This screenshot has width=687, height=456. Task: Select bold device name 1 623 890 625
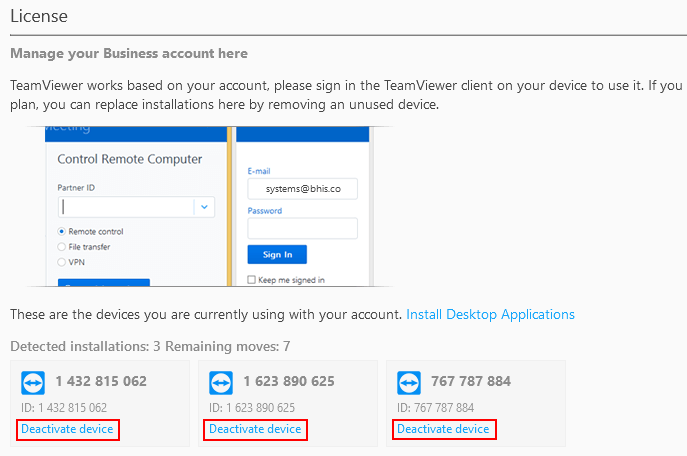click(x=289, y=382)
